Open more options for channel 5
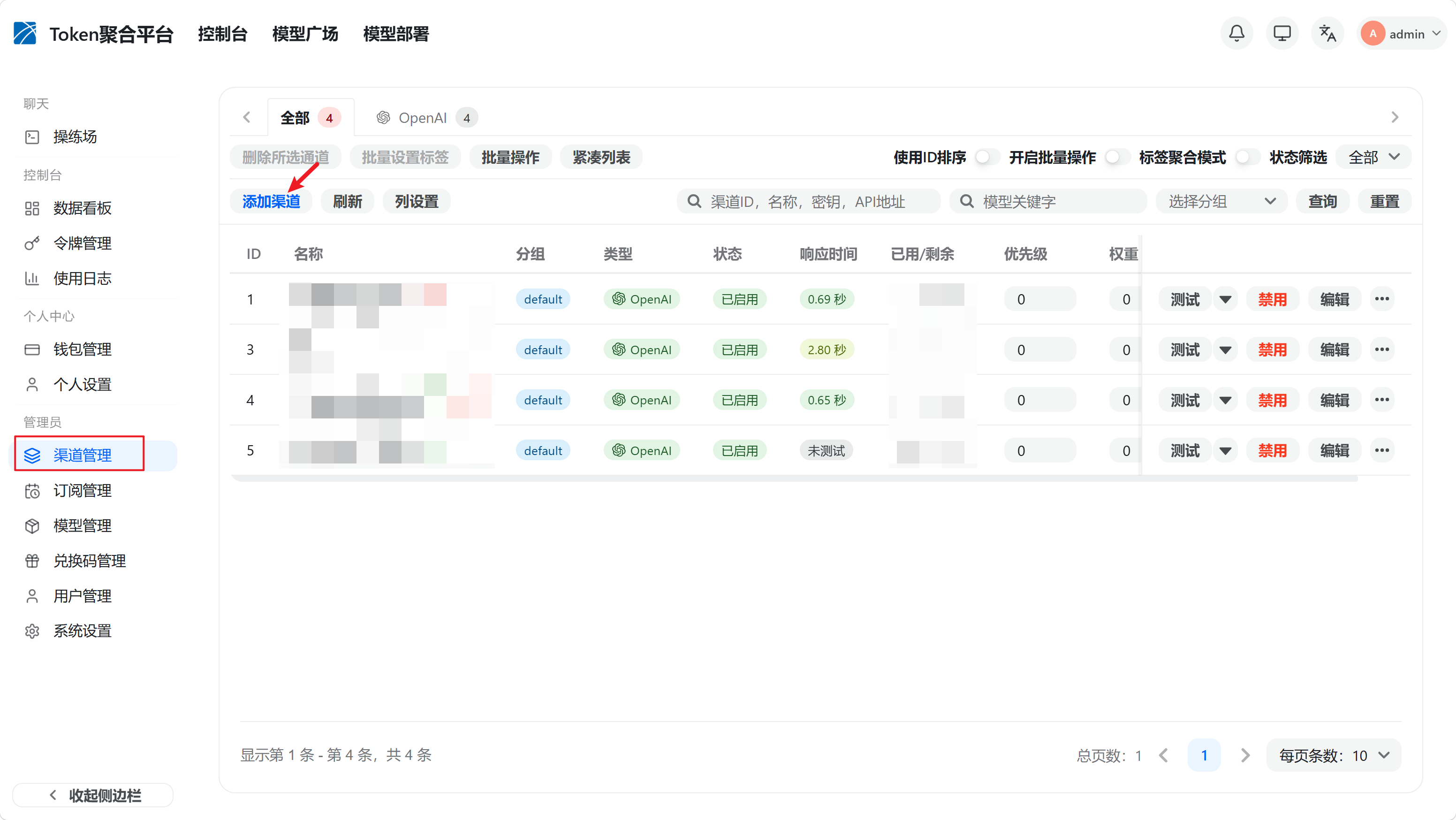1456x820 pixels. click(x=1382, y=450)
